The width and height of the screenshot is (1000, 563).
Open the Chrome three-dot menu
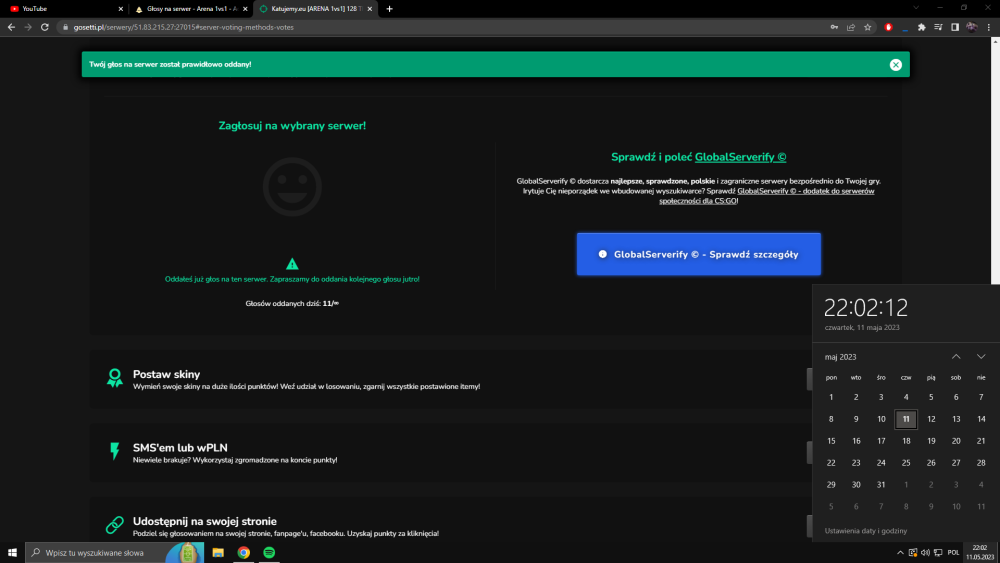(989, 27)
